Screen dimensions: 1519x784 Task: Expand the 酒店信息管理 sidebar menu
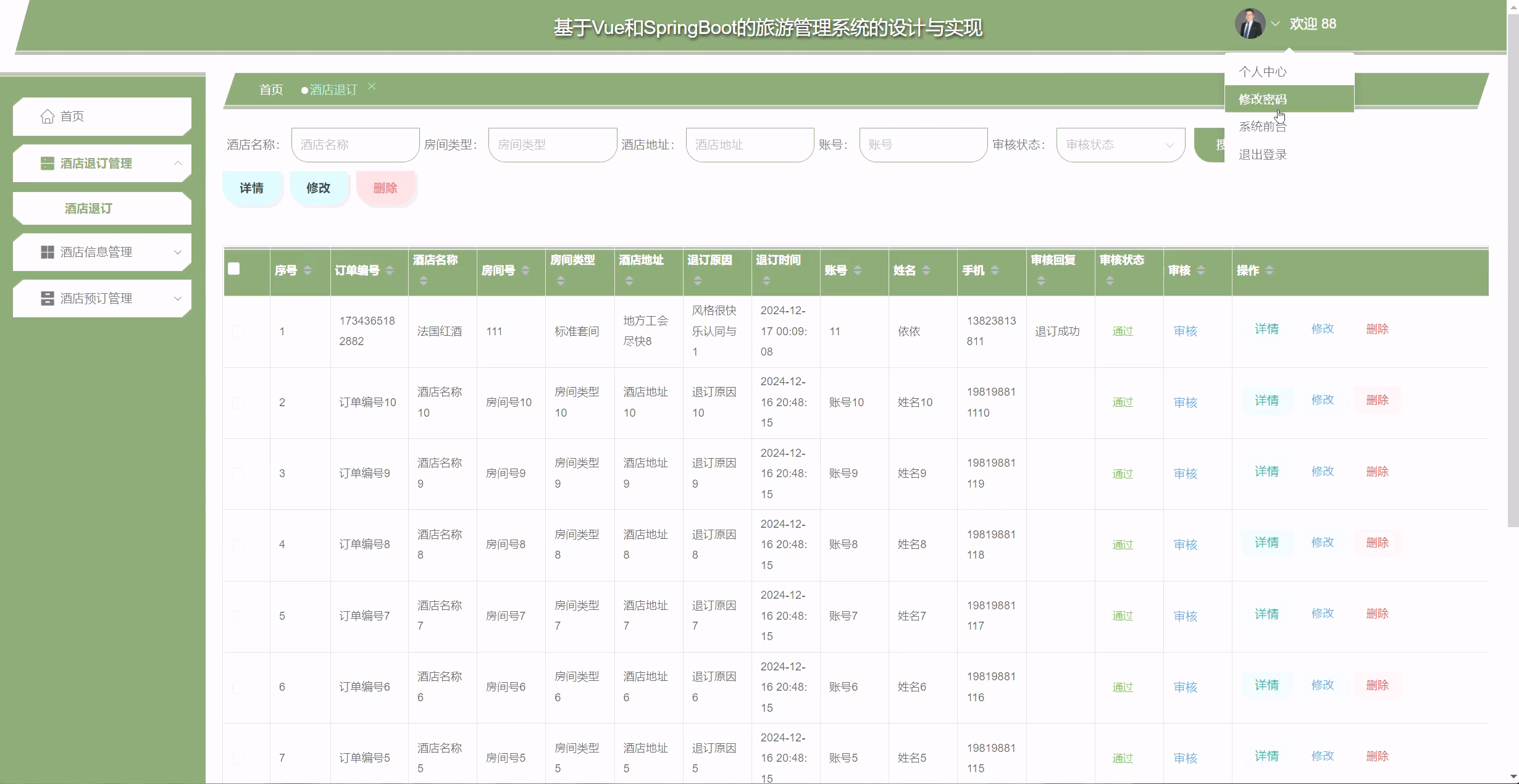click(178, 252)
